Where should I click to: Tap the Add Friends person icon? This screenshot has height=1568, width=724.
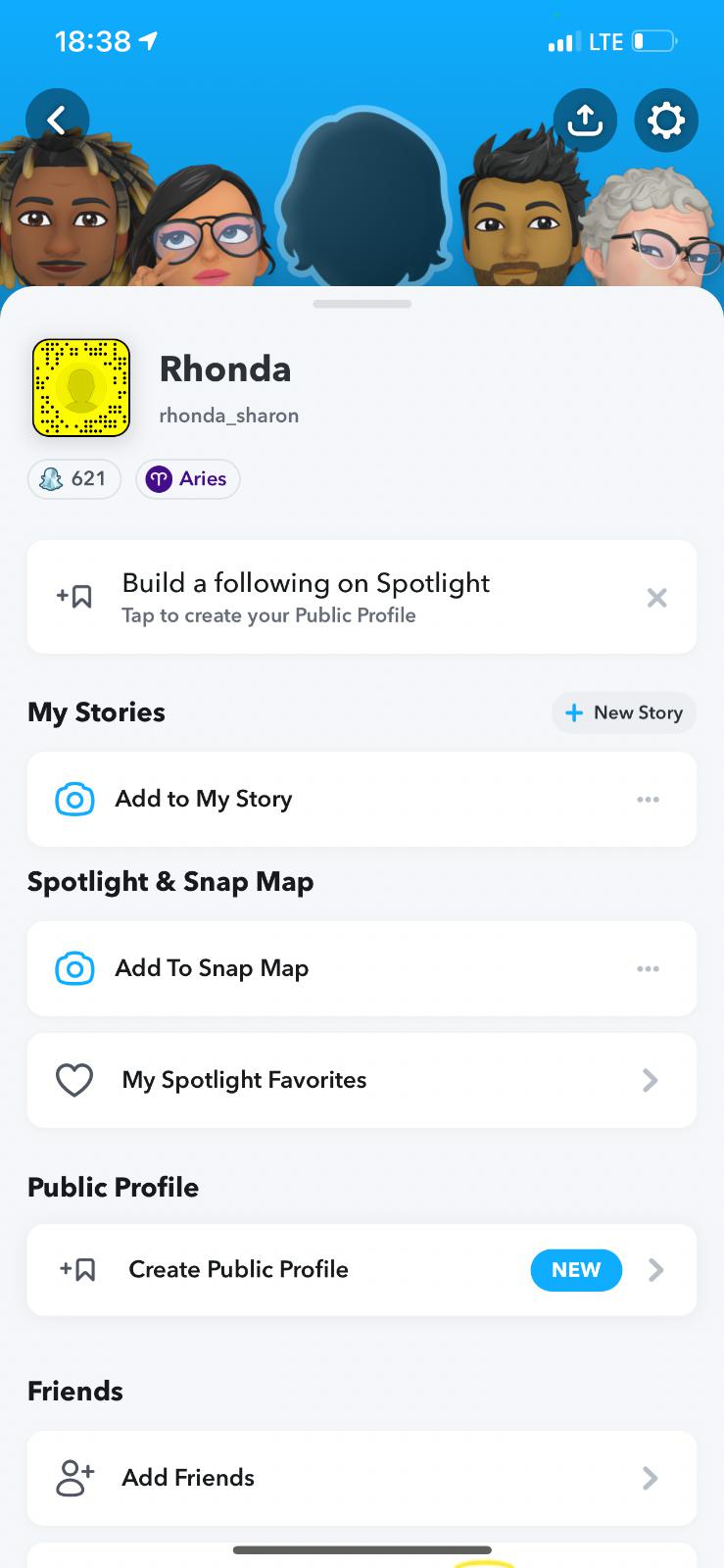(x=74, y=1478)
